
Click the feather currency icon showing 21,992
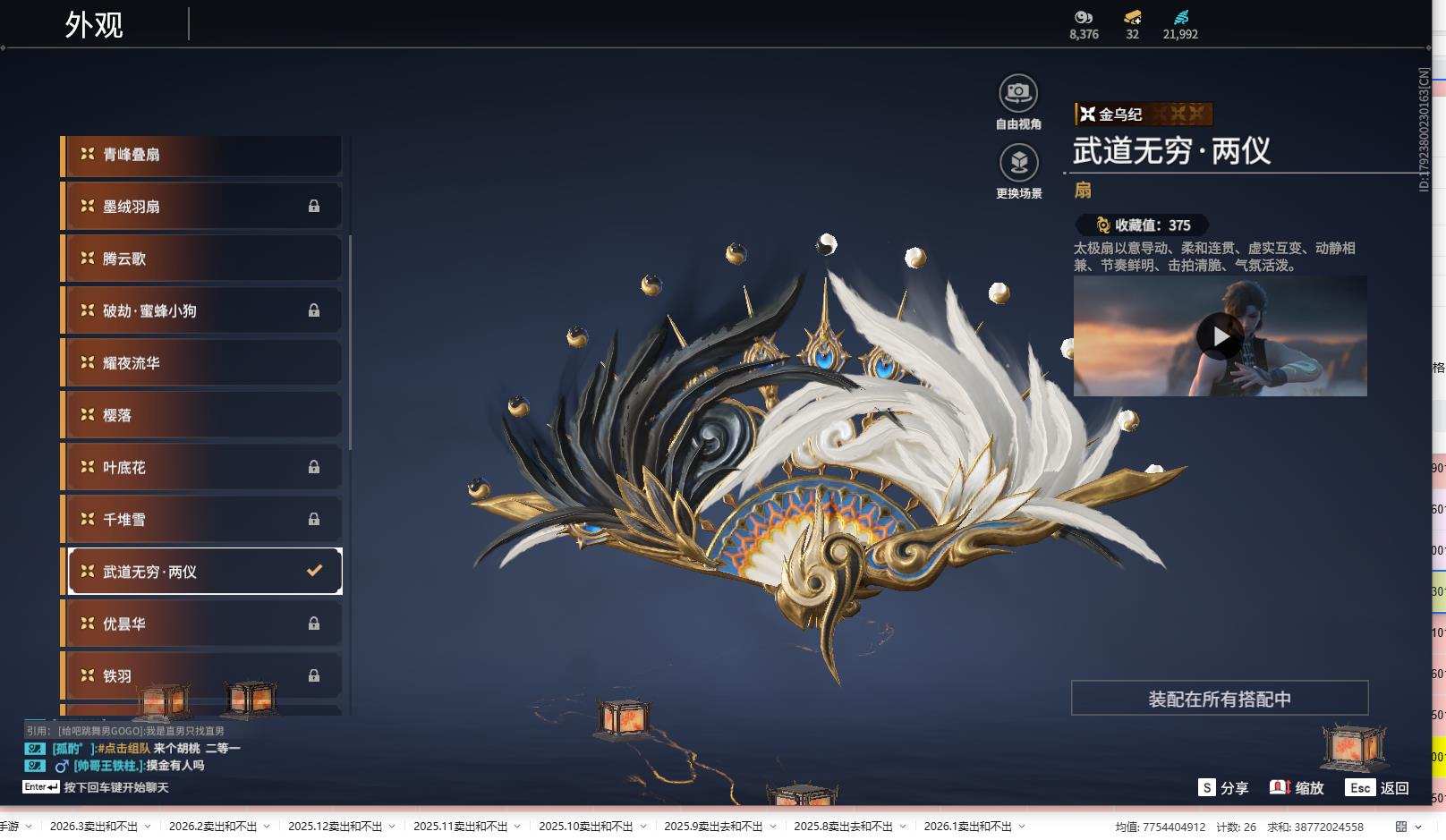coord(1182,16)
